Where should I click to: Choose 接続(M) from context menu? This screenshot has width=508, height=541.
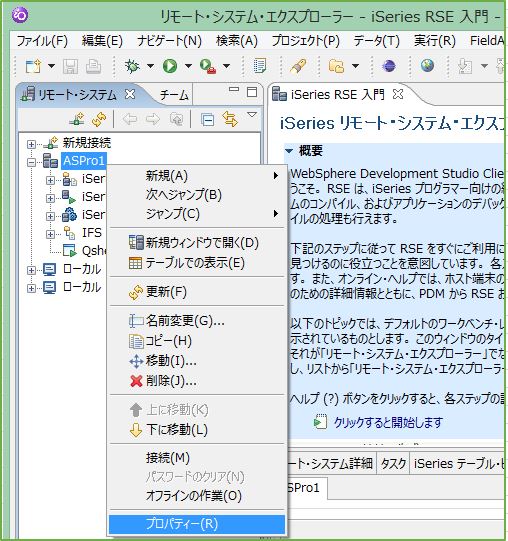click(x=197, y=458)
